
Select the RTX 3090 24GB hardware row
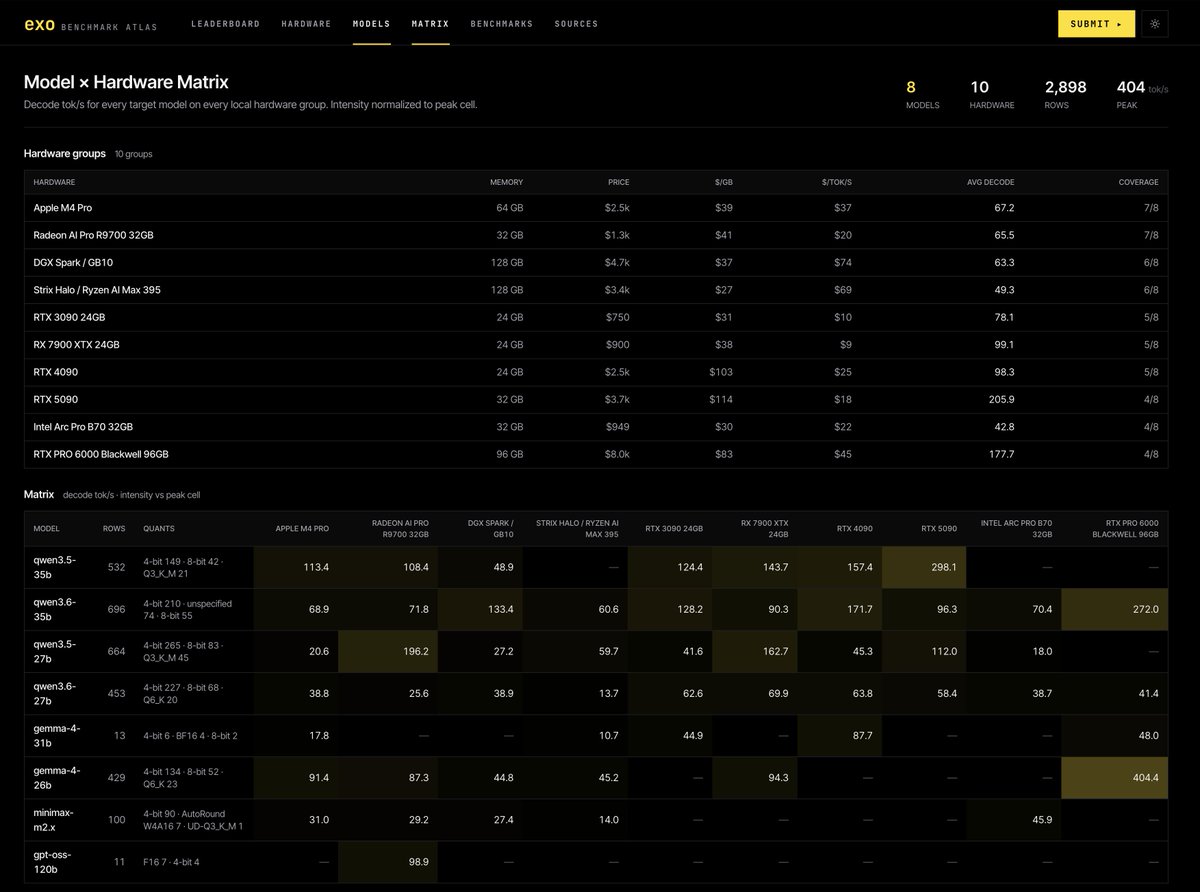(596, 317)
